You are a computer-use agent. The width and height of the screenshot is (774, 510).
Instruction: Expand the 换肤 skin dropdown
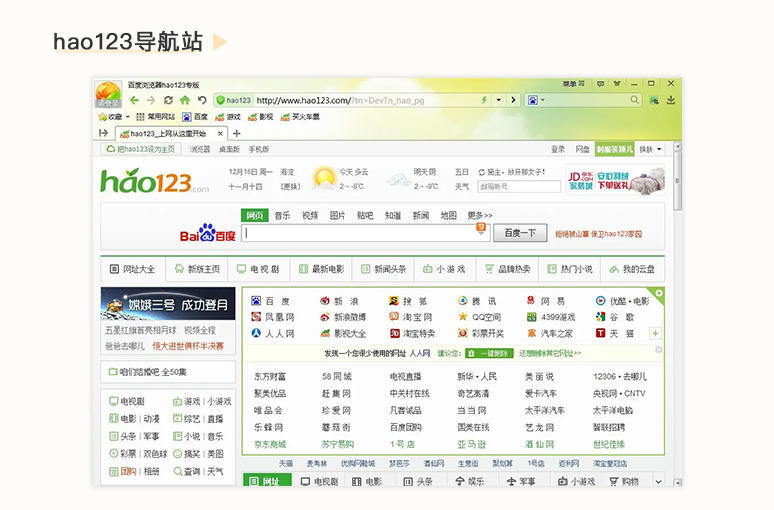click(x=650, y=149)
